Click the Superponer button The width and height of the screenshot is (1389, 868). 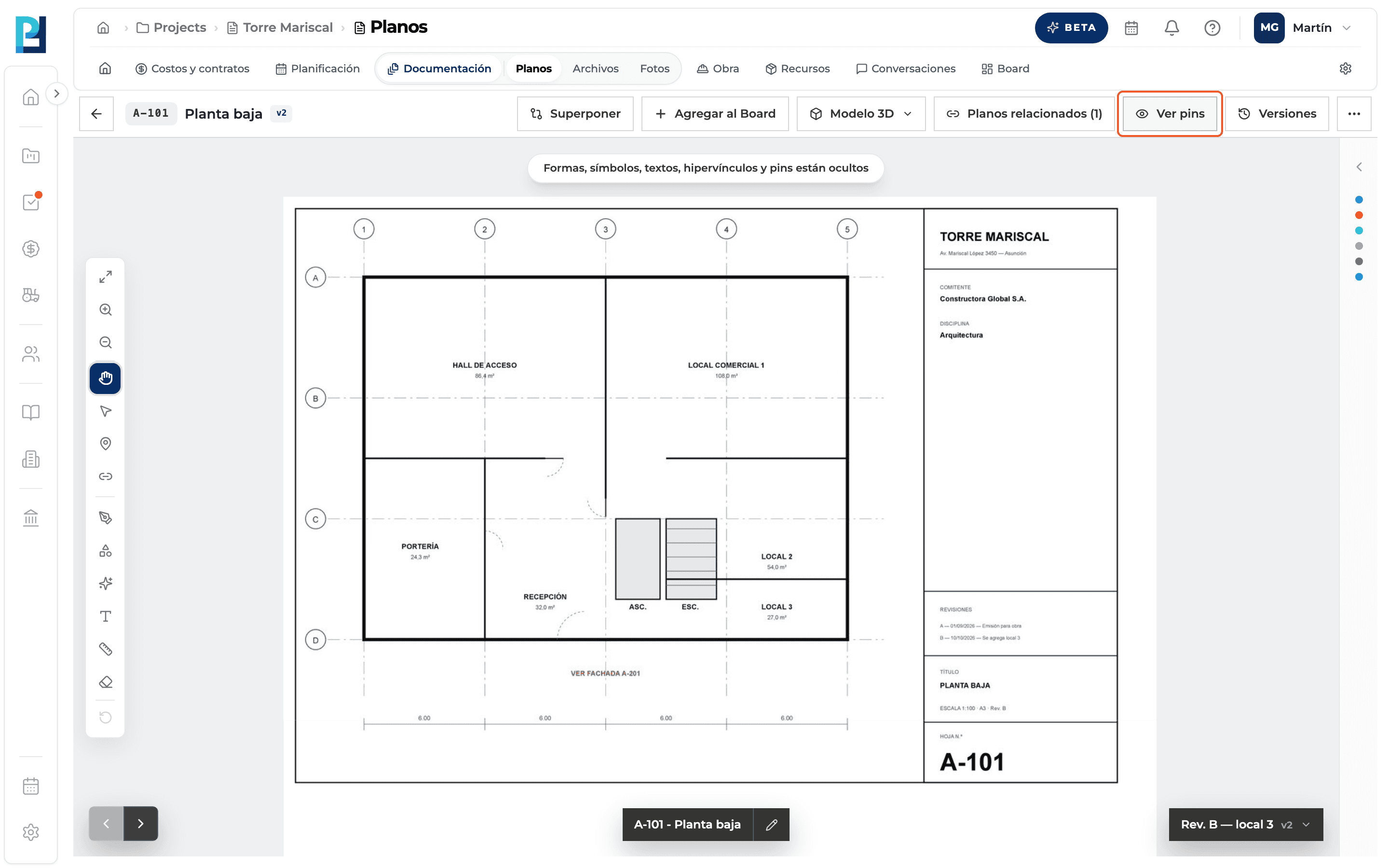[x=575, y=114]
